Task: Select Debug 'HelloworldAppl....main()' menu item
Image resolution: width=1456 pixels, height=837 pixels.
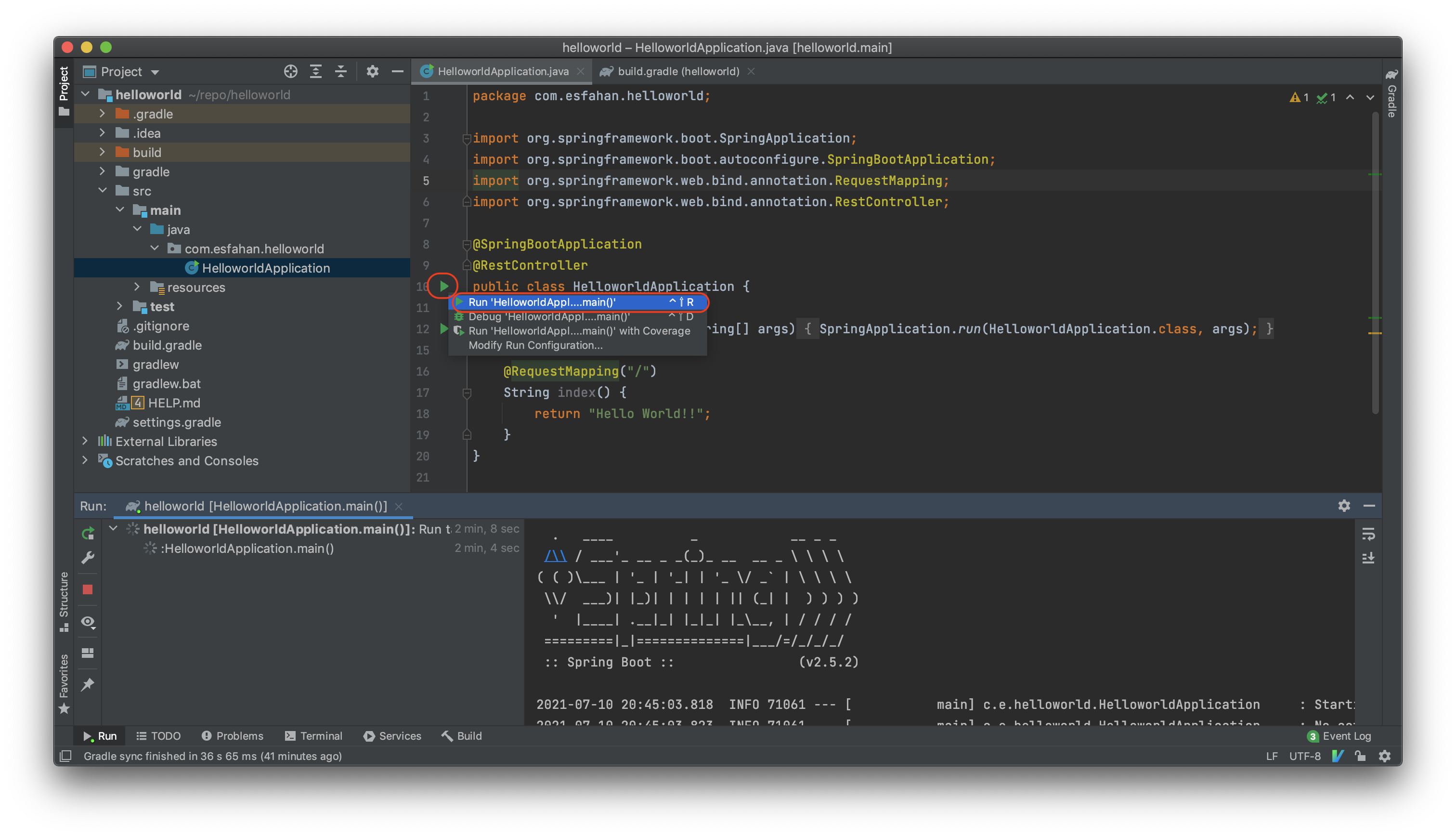Action: pyautogui.click(x=549, y=317)
